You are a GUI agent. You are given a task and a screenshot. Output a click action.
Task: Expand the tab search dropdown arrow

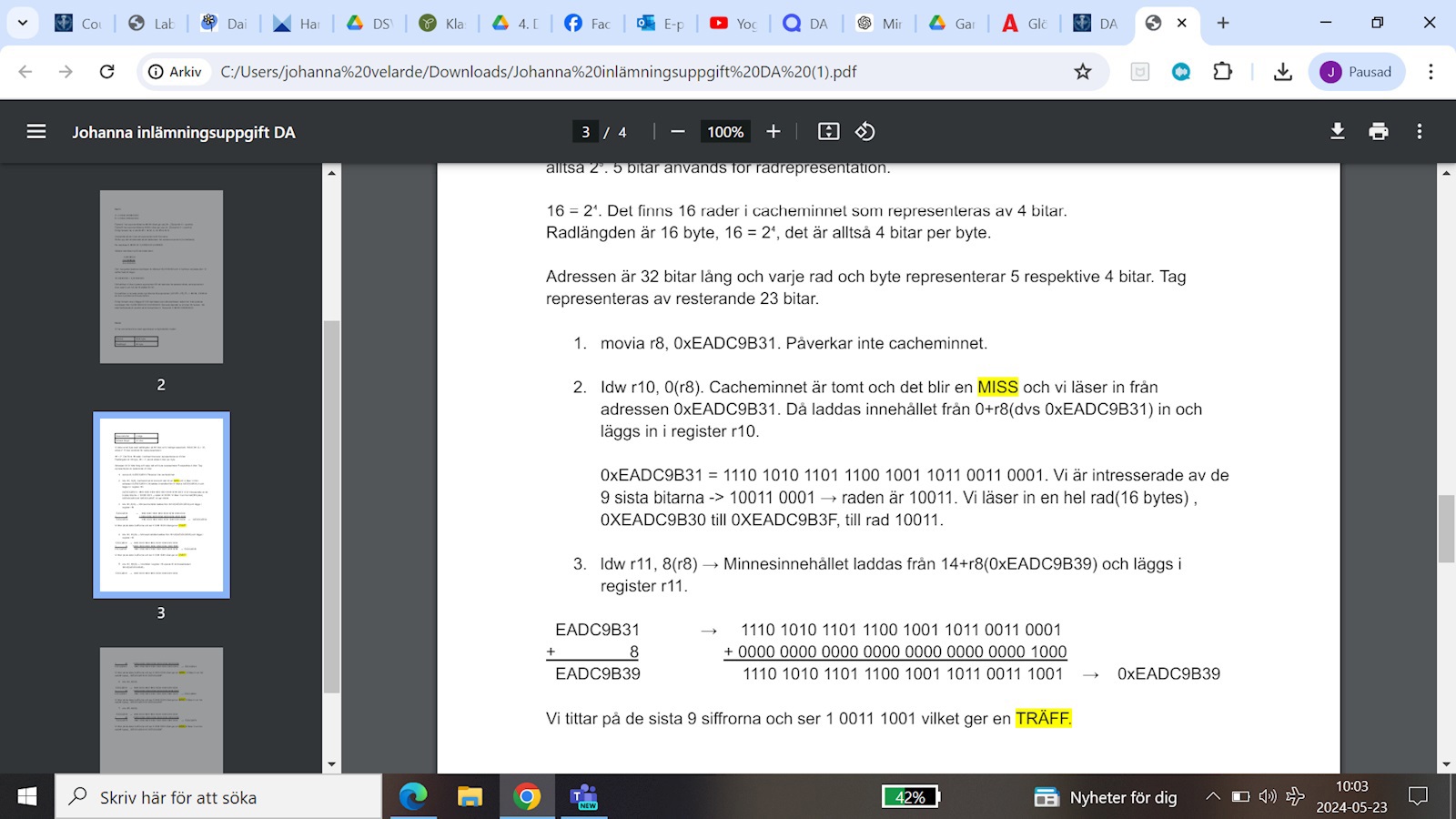[23, 23]
